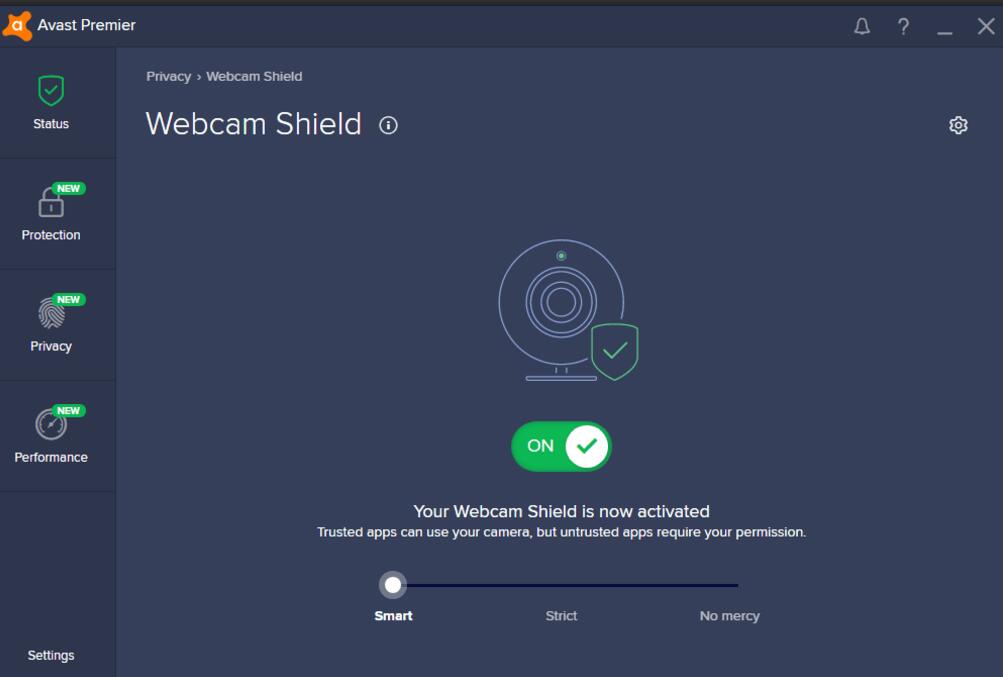The image size is (1003, 677).
Task: Go back to Privacy breadcrumb
Action: (169, 76)
